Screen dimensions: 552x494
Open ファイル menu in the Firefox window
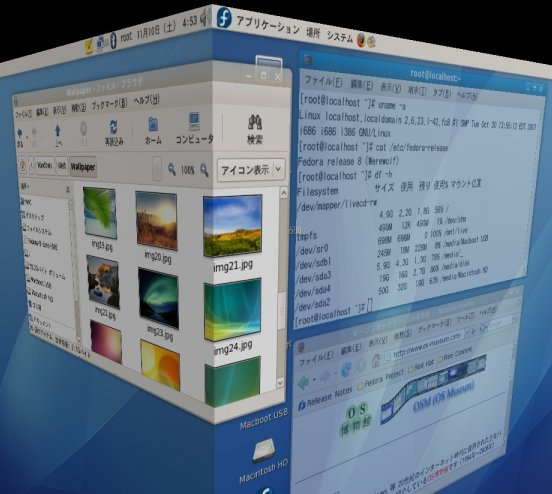pyautogui.click(x=316, y=359)
